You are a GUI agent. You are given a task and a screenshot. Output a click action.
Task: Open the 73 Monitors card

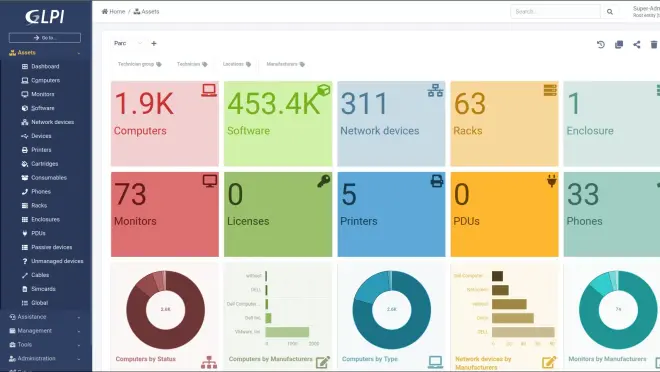[165, 214]
